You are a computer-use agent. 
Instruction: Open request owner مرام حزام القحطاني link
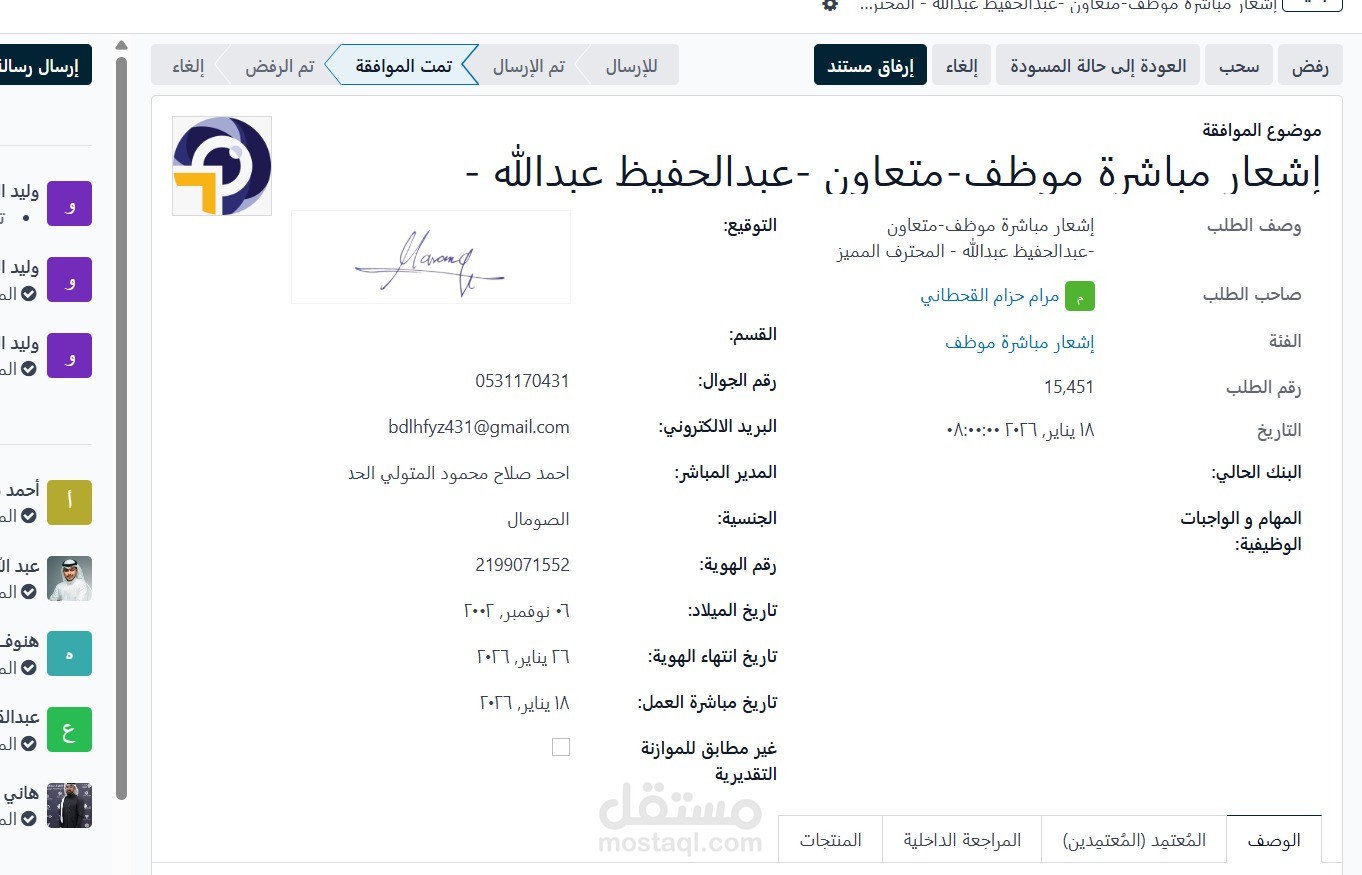click(989, 296)
